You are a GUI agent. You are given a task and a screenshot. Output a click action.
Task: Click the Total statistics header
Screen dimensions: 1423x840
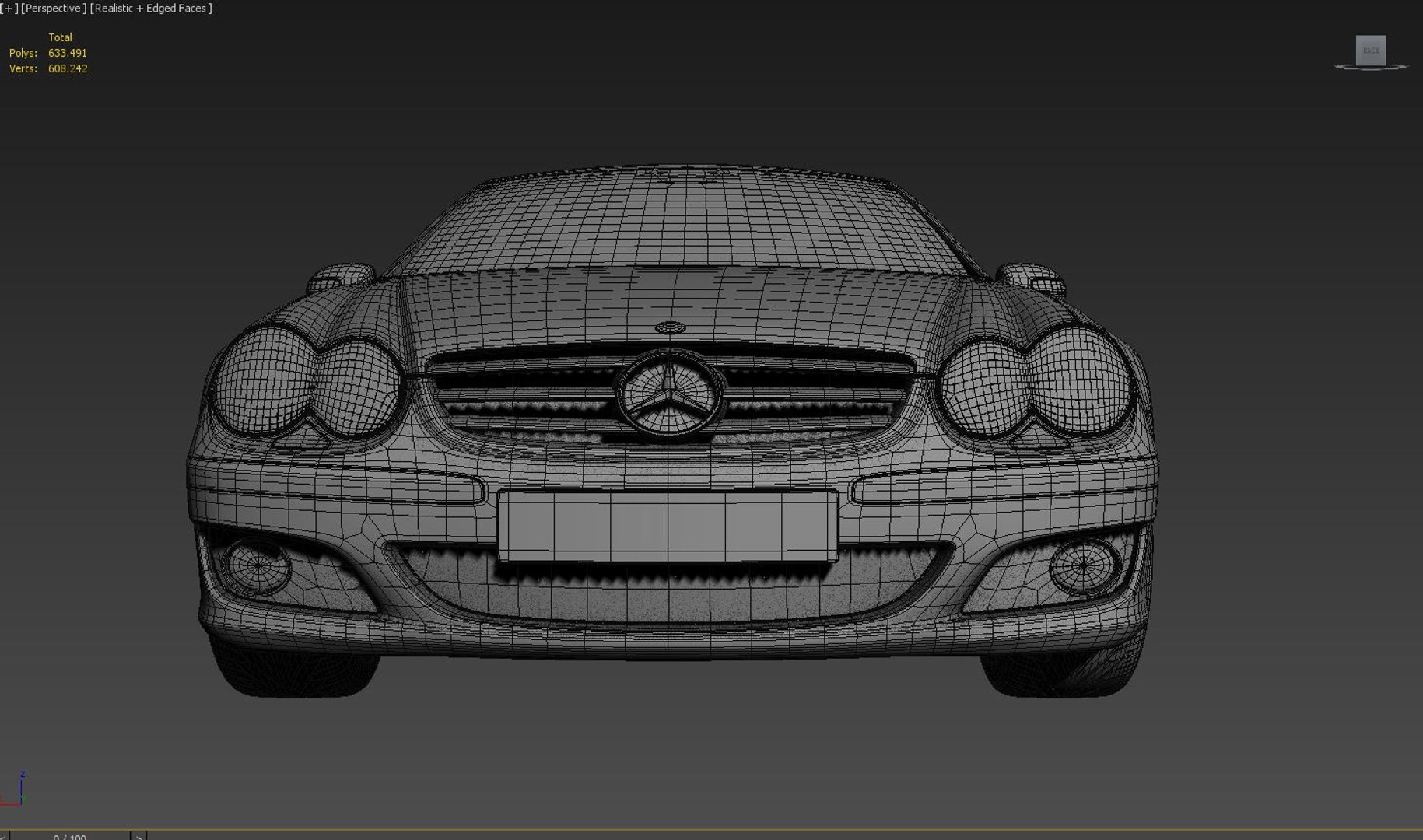tap(60, 37)
